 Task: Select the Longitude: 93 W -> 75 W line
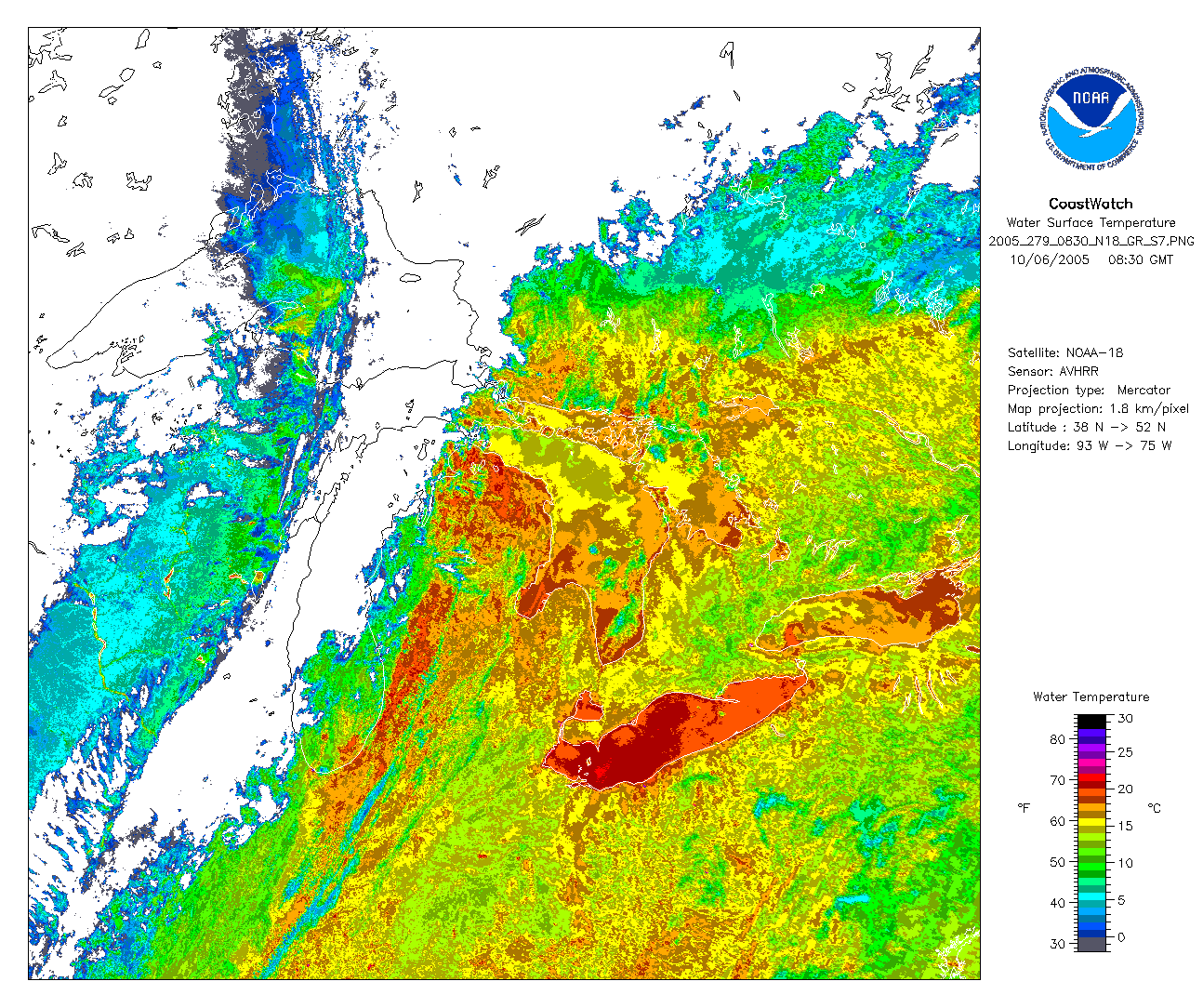point(1090,445)
